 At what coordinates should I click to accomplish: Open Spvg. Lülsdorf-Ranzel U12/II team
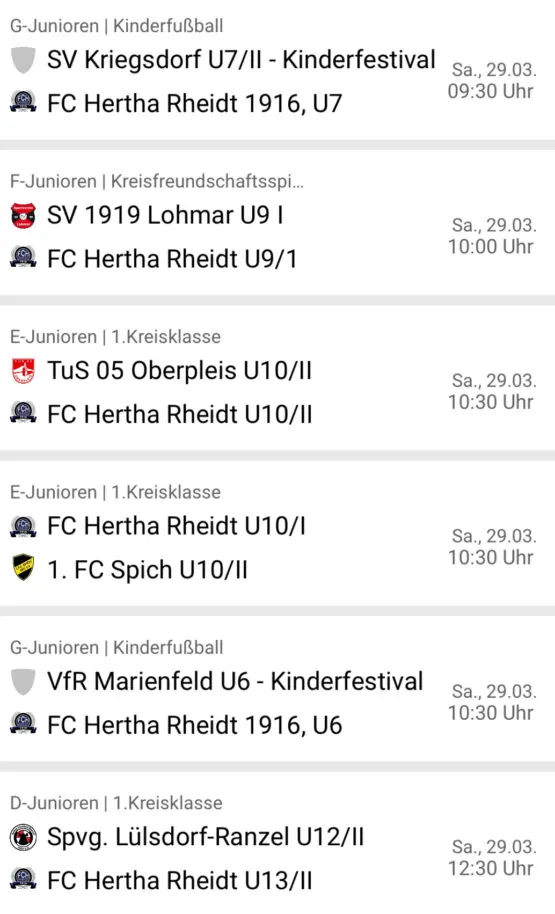206,838
